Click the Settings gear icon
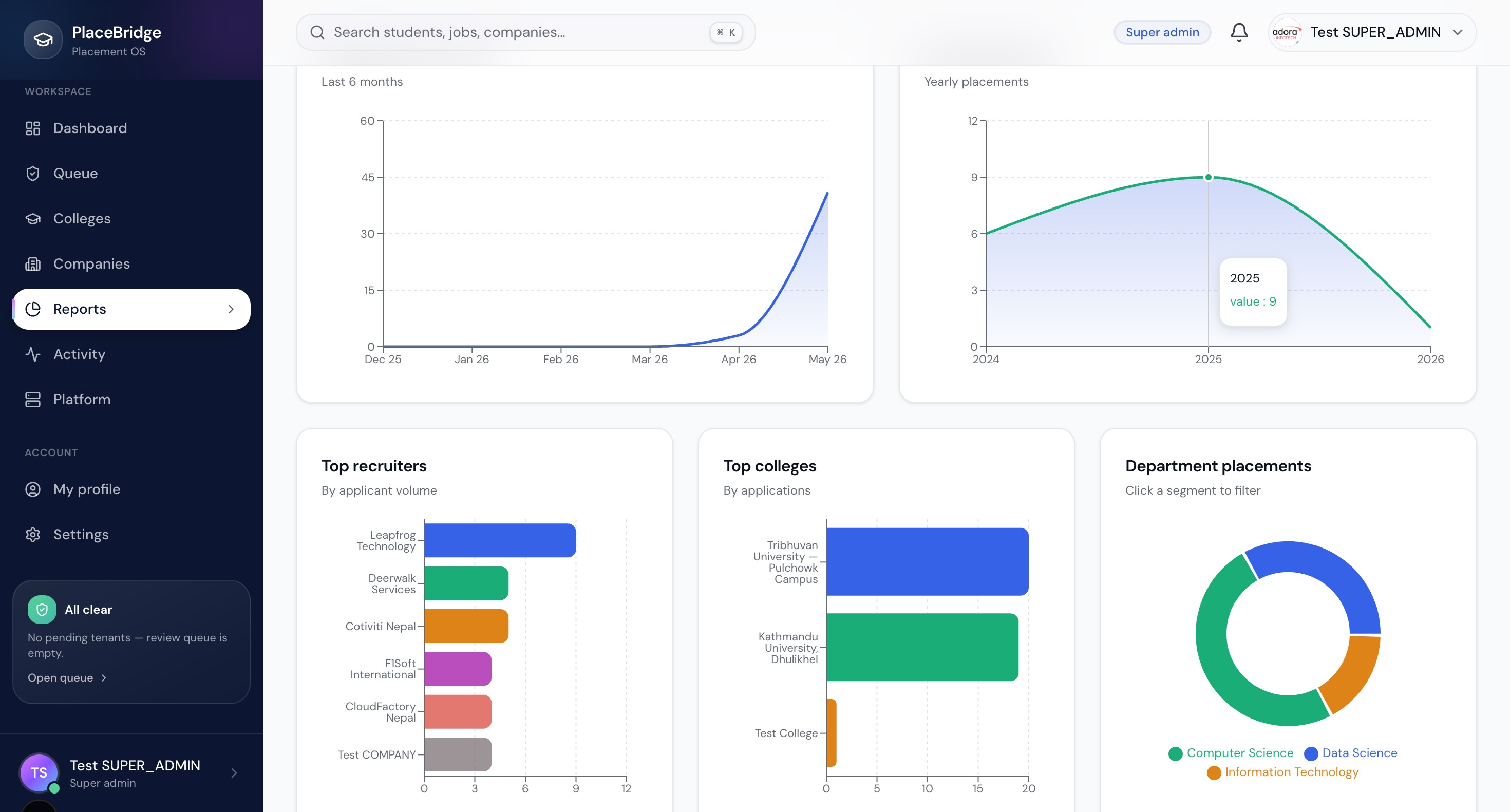This screenshot has width=1510, height=812. [x=33, y=535]
